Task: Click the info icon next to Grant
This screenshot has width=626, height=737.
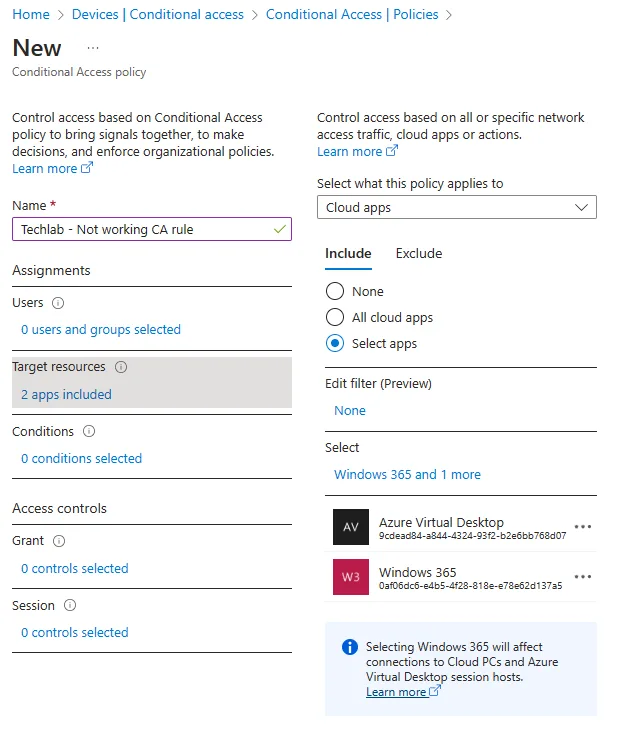Action: (x=59, y=541)
